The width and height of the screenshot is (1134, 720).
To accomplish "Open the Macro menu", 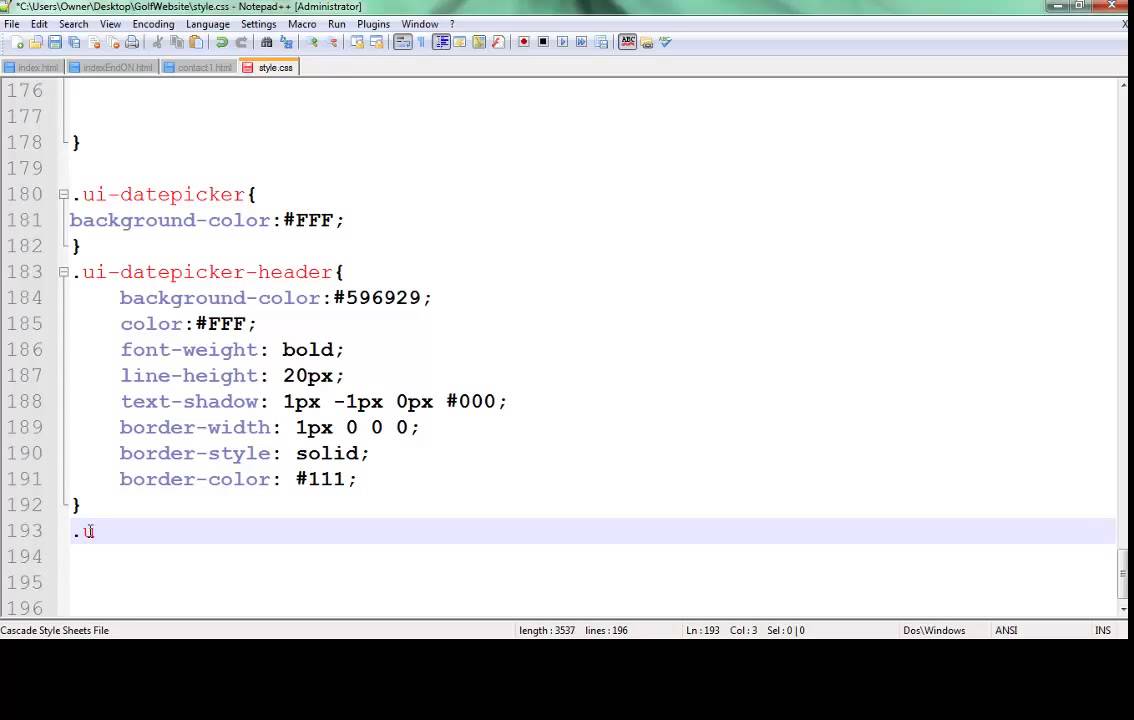I will [x=302, y=24].
